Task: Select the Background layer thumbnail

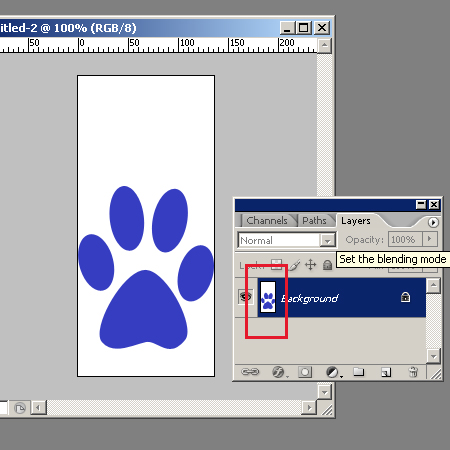Action: [x=268, y=297]
